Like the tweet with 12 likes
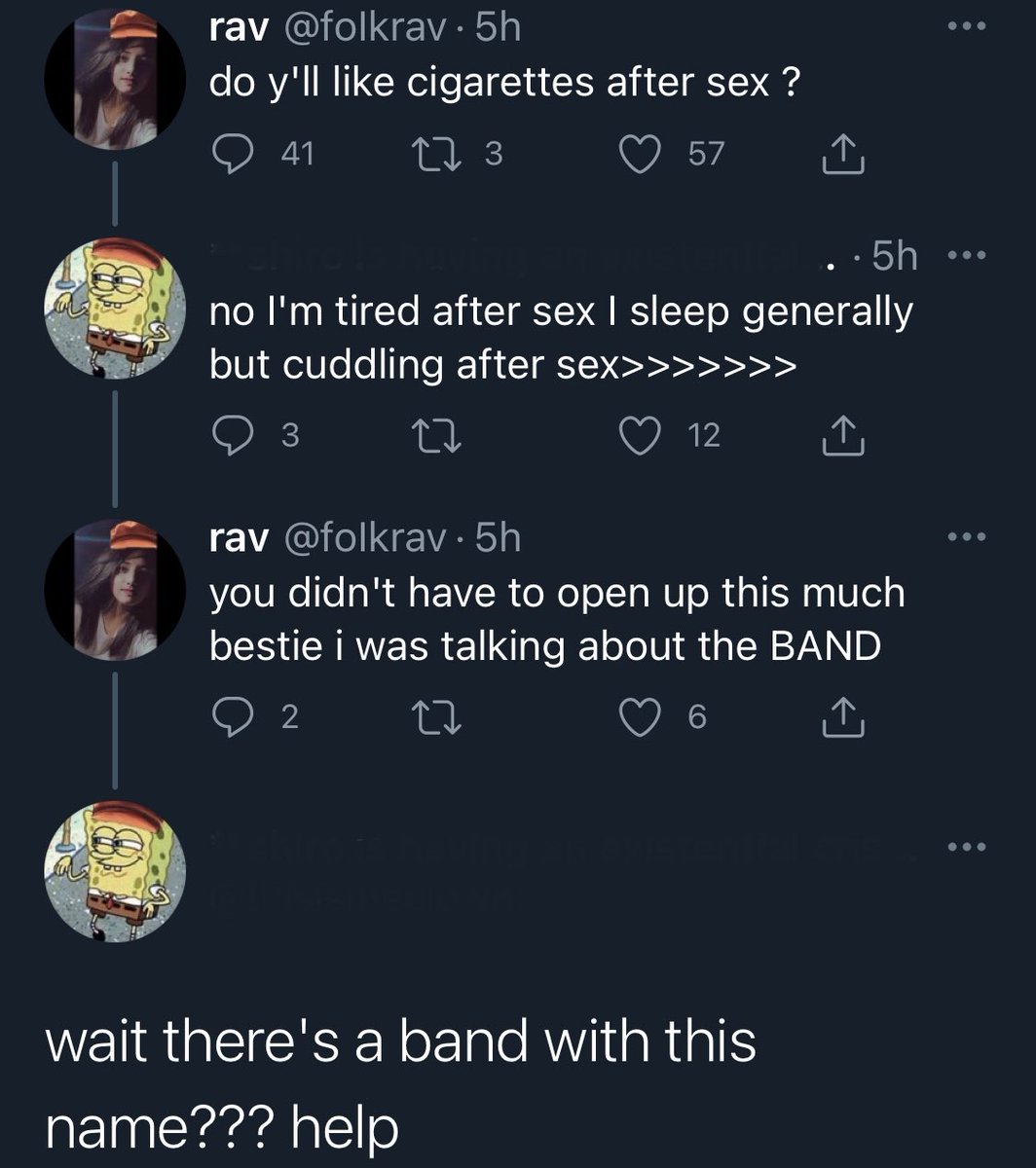Viewport: 1036px width, 1168px height. 642,437
